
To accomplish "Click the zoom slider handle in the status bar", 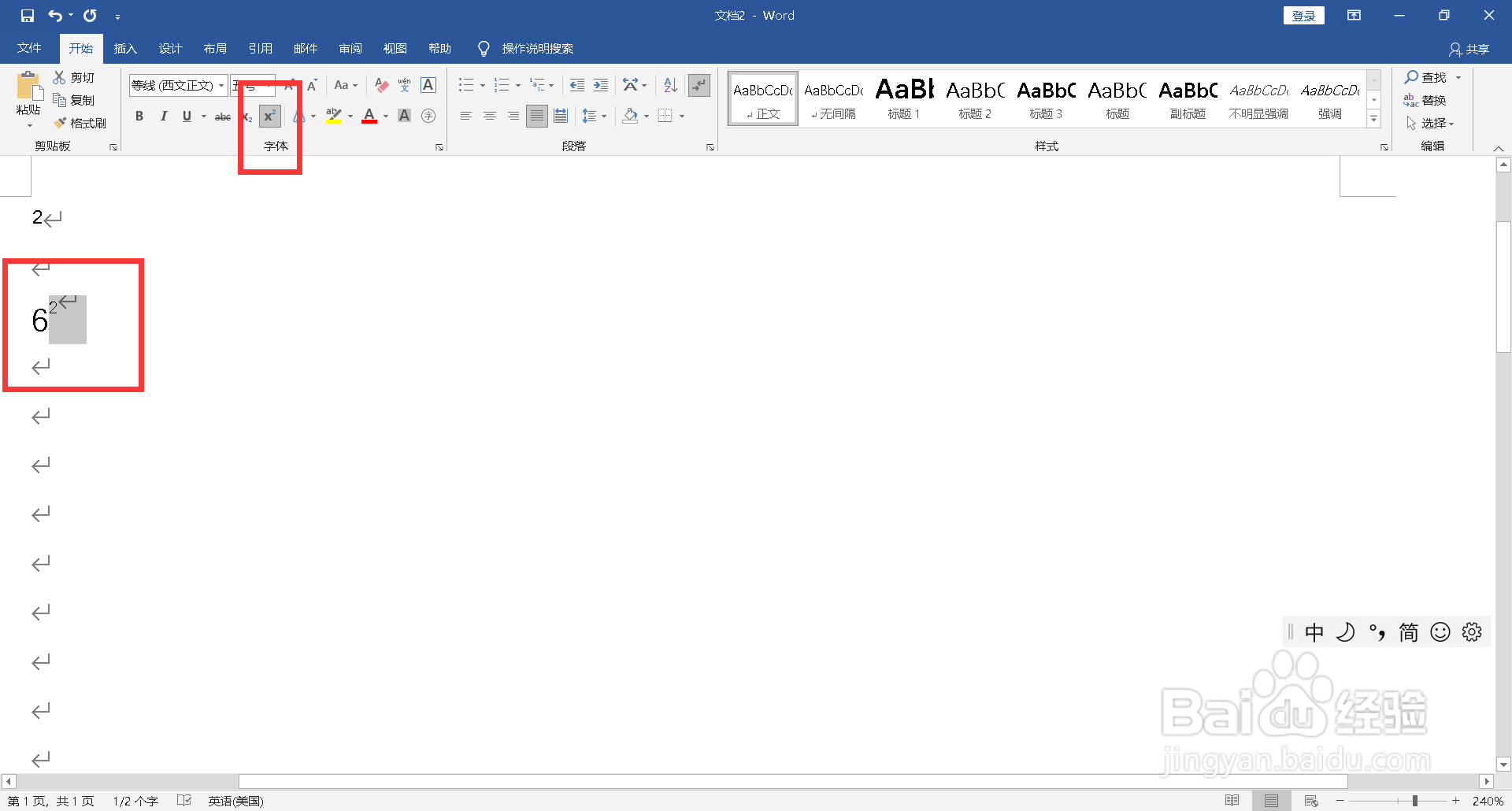I will click(1415, 801).
